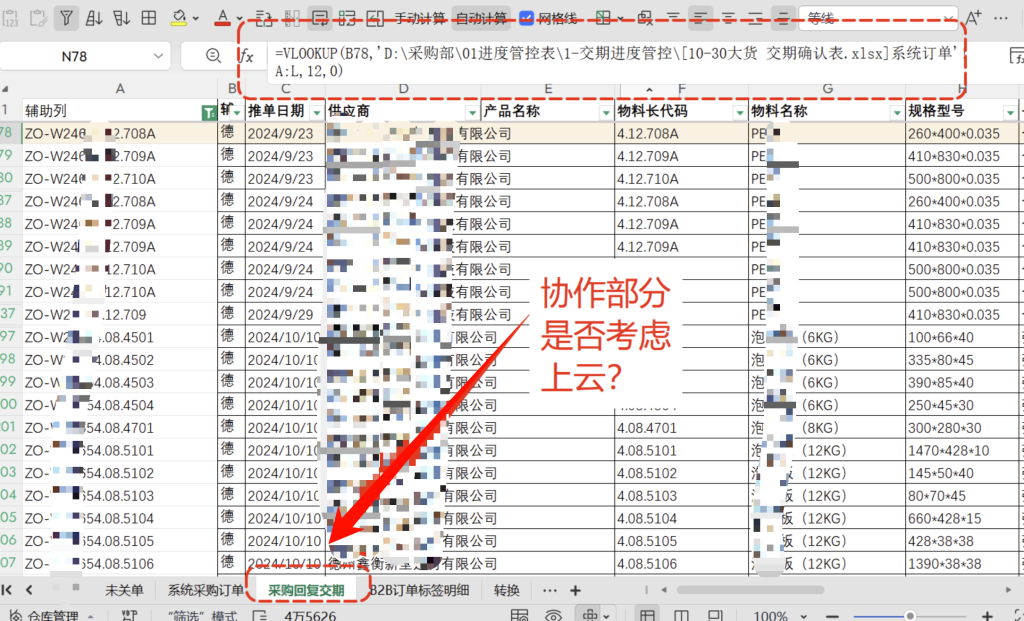Jump to the first sheet tab arrow
The image size is (1024, 621).
(x=7, y=590)
